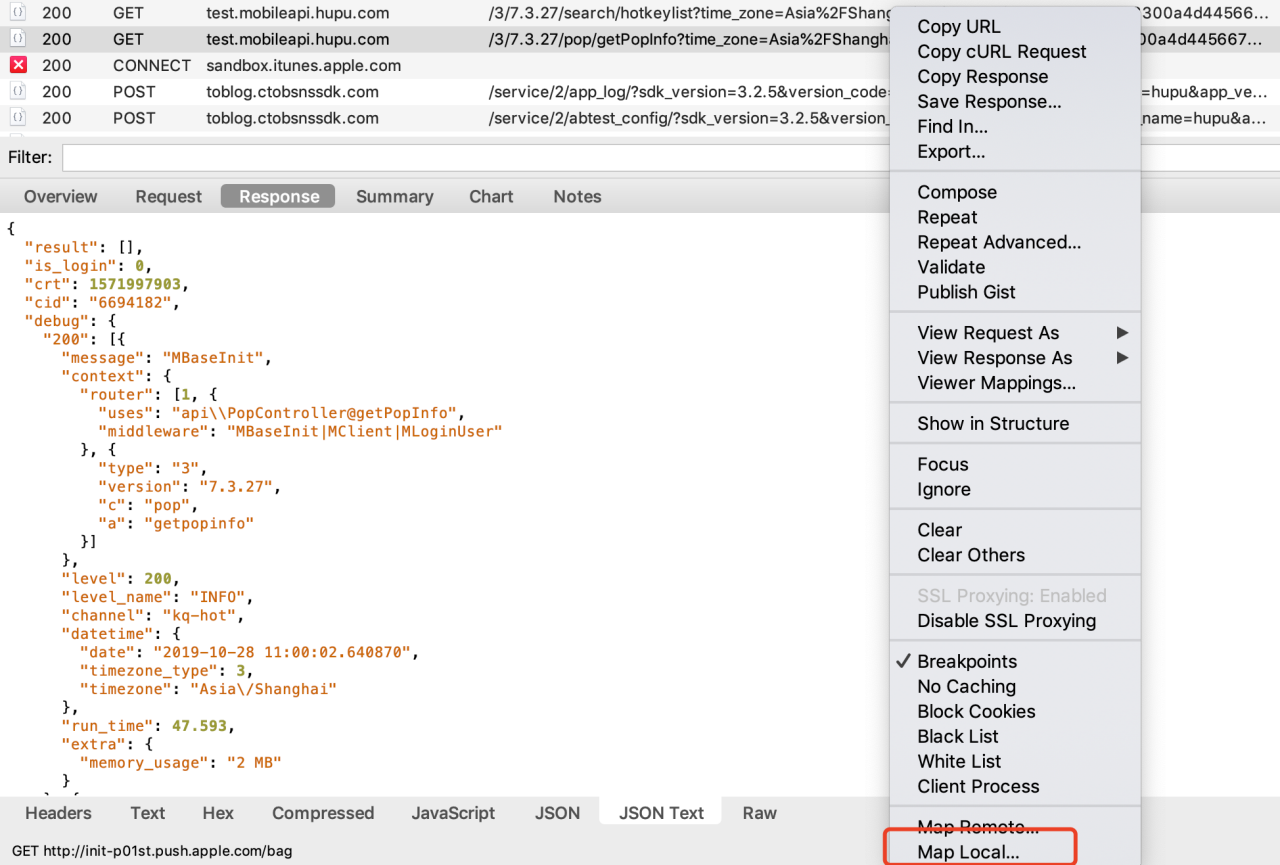Enable Block Cookies option
The height and width of the screenshot is (865, 1280).
(976, 711)
